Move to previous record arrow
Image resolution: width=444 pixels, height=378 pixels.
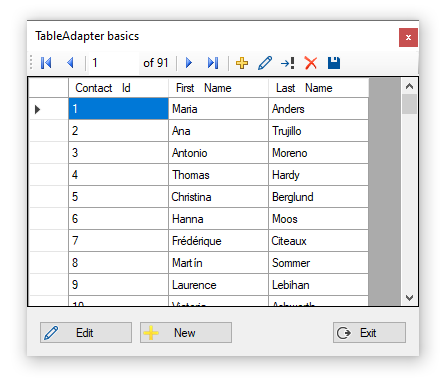(x=70, y=63)
